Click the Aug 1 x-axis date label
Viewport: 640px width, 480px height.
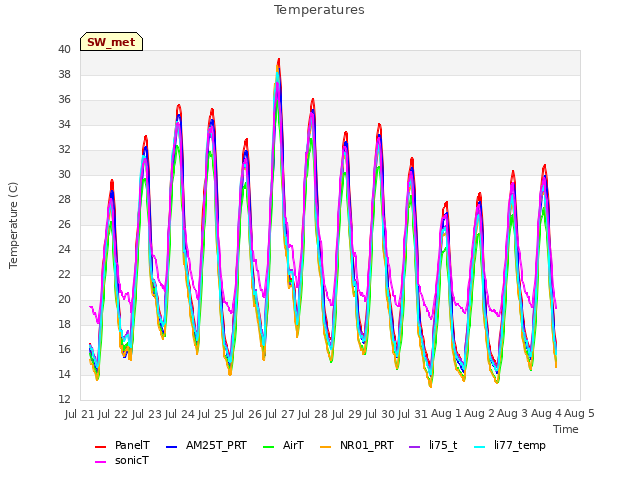pos(446,414)
